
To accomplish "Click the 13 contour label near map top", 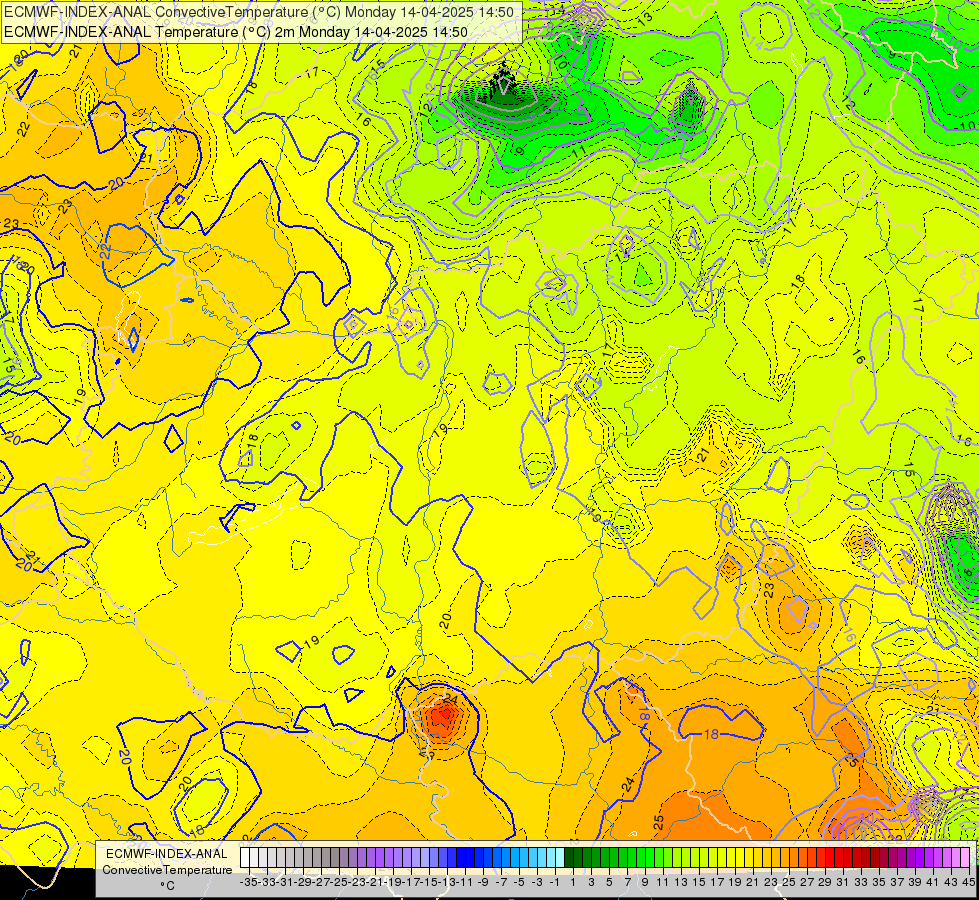I will coord(645,17).
